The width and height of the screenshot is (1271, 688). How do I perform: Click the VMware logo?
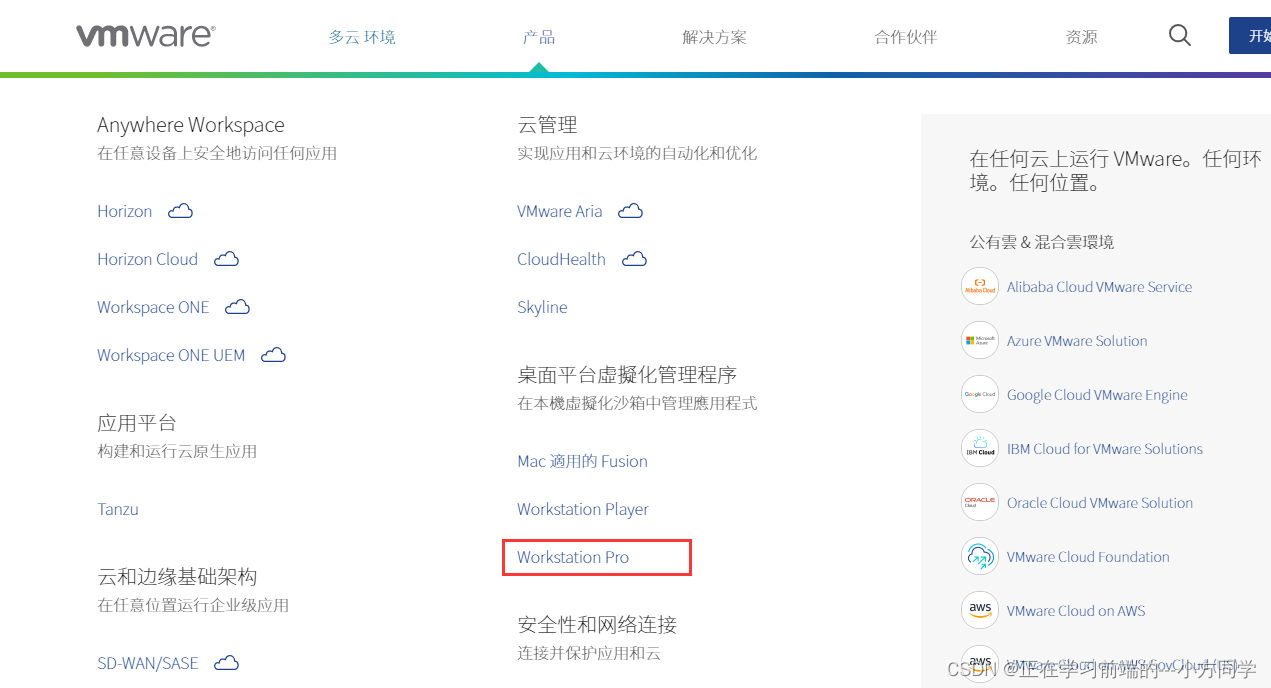click(x=146, y=36)
